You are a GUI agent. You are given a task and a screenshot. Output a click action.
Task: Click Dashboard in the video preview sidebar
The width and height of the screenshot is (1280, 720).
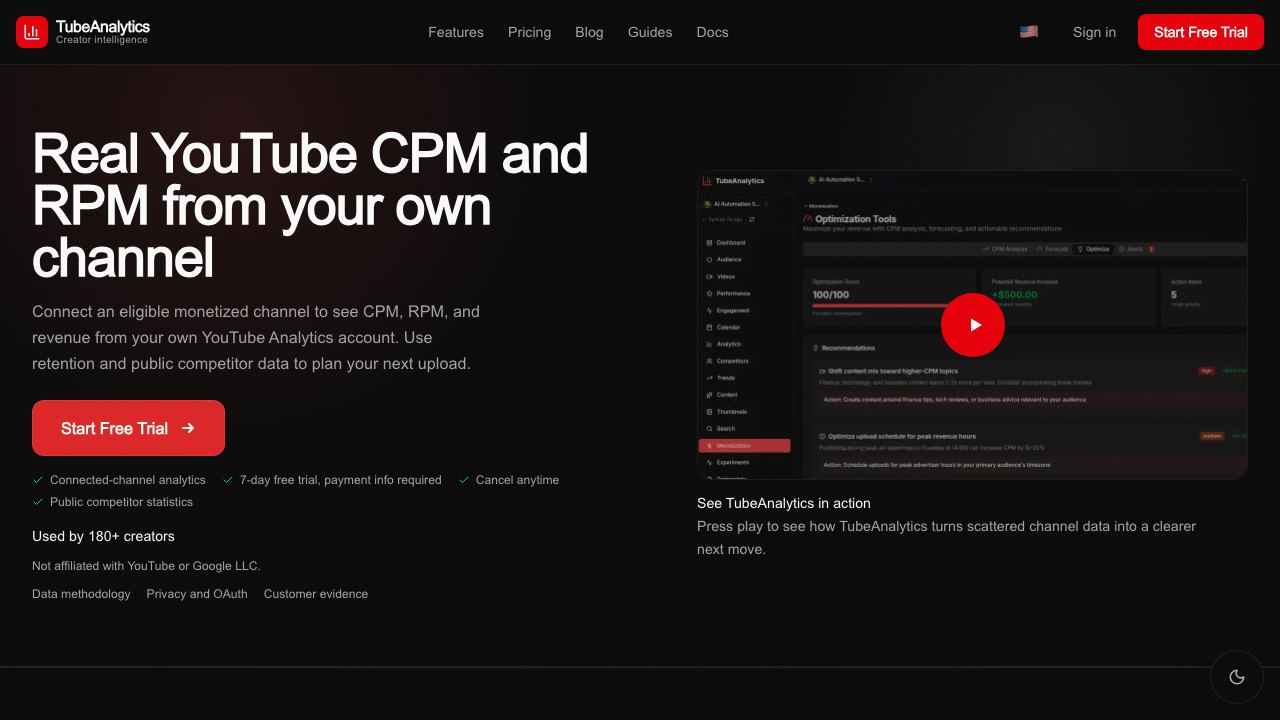[730, 243]
